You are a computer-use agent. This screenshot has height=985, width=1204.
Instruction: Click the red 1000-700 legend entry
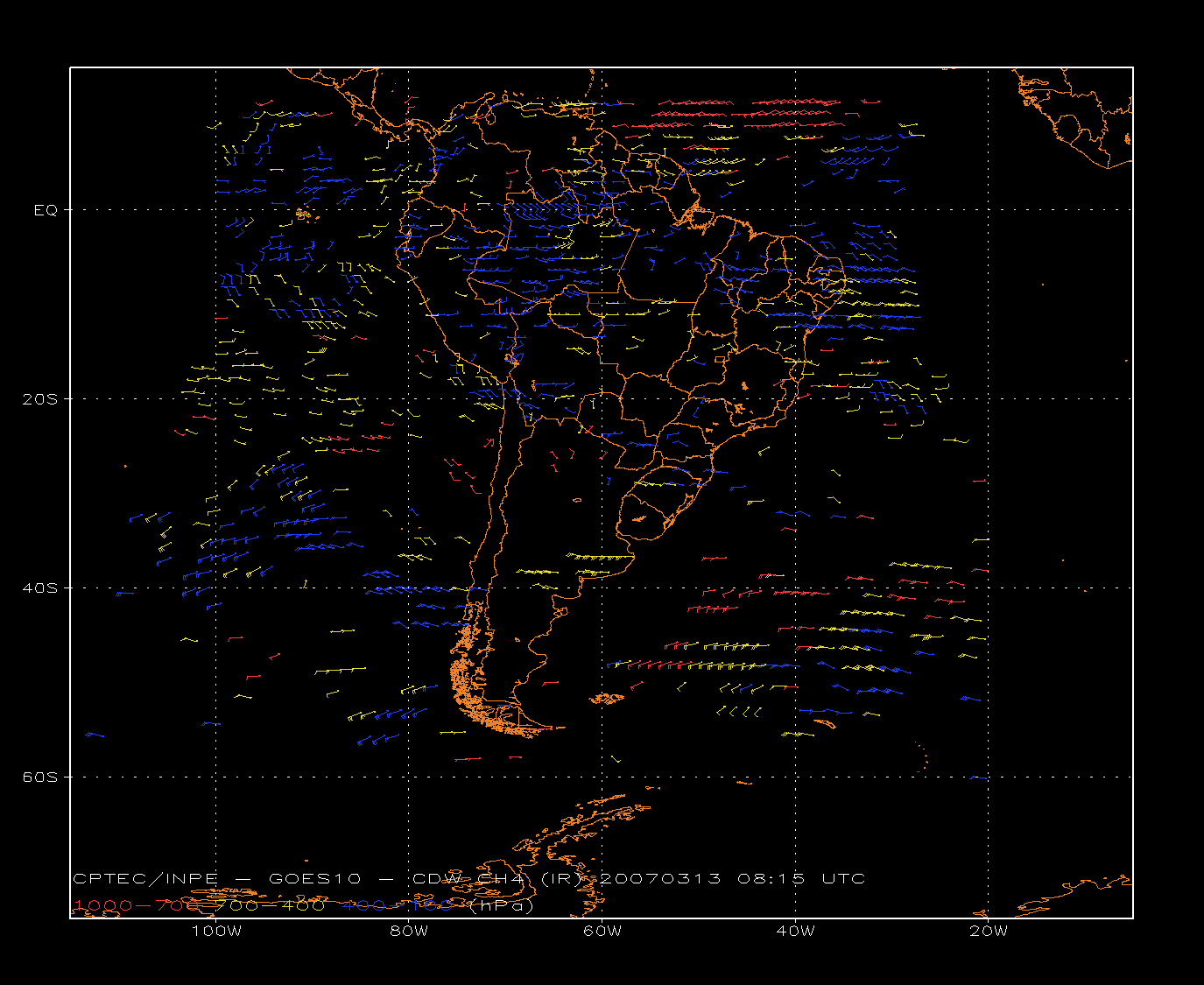pos(137,905)
